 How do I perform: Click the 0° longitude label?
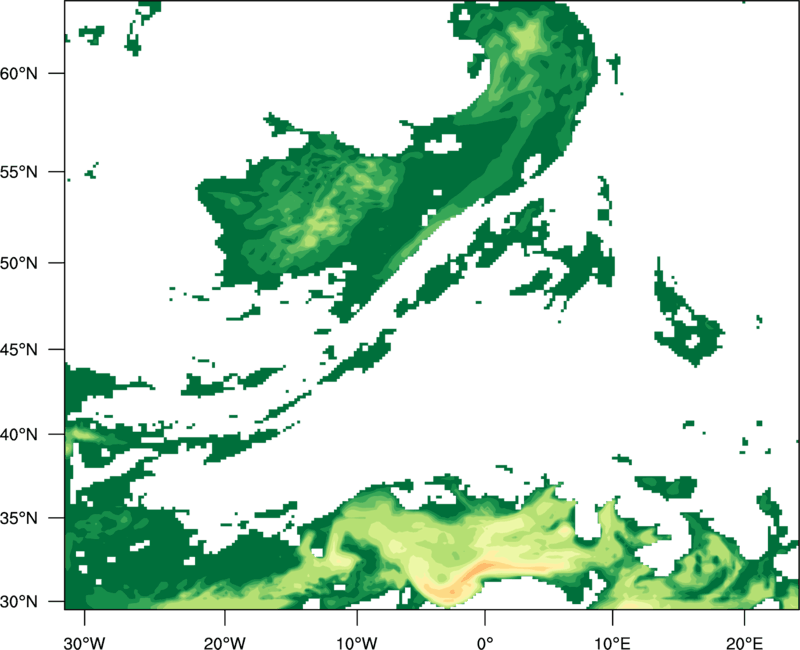pyautogui.click(x=485, y=643)
